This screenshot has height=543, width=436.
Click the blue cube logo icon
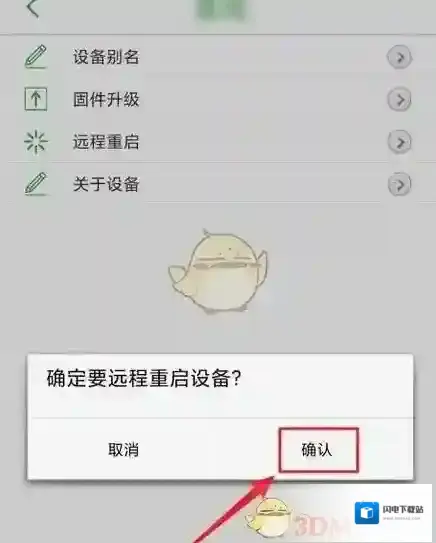tap(367, 512)
